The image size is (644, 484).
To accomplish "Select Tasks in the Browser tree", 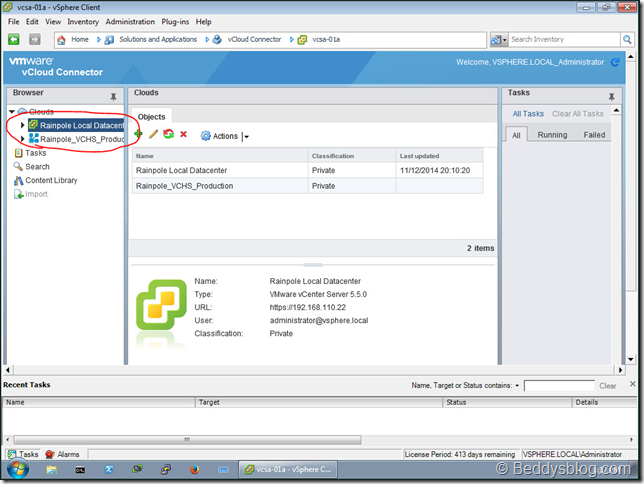I will point(36,153).
